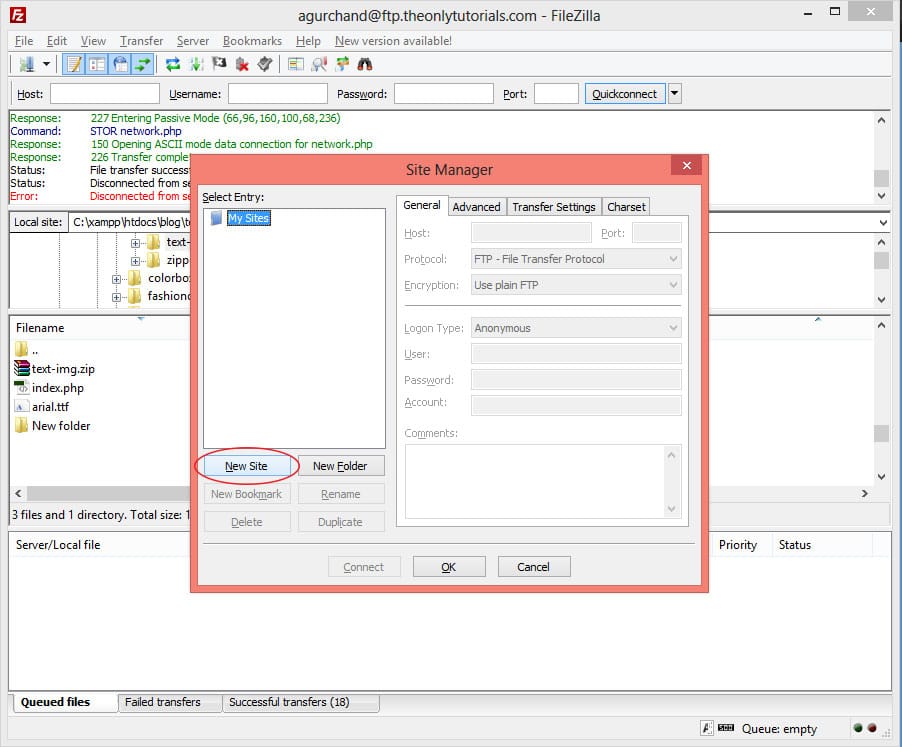Click the Comments text area
This screenshot has width=902, height=747.
click(542, 482)
